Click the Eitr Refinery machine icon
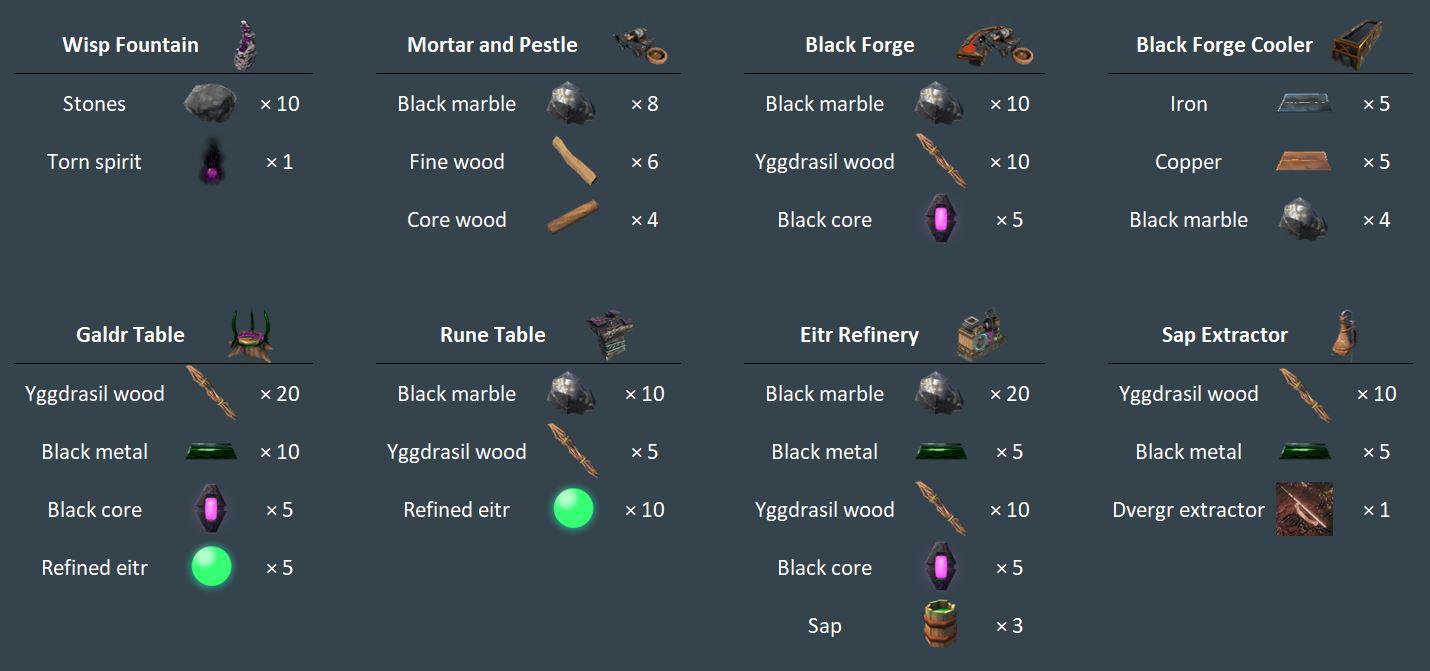Image resolution: width=1430 pixels, height=671 pixels. click(980, 335)
